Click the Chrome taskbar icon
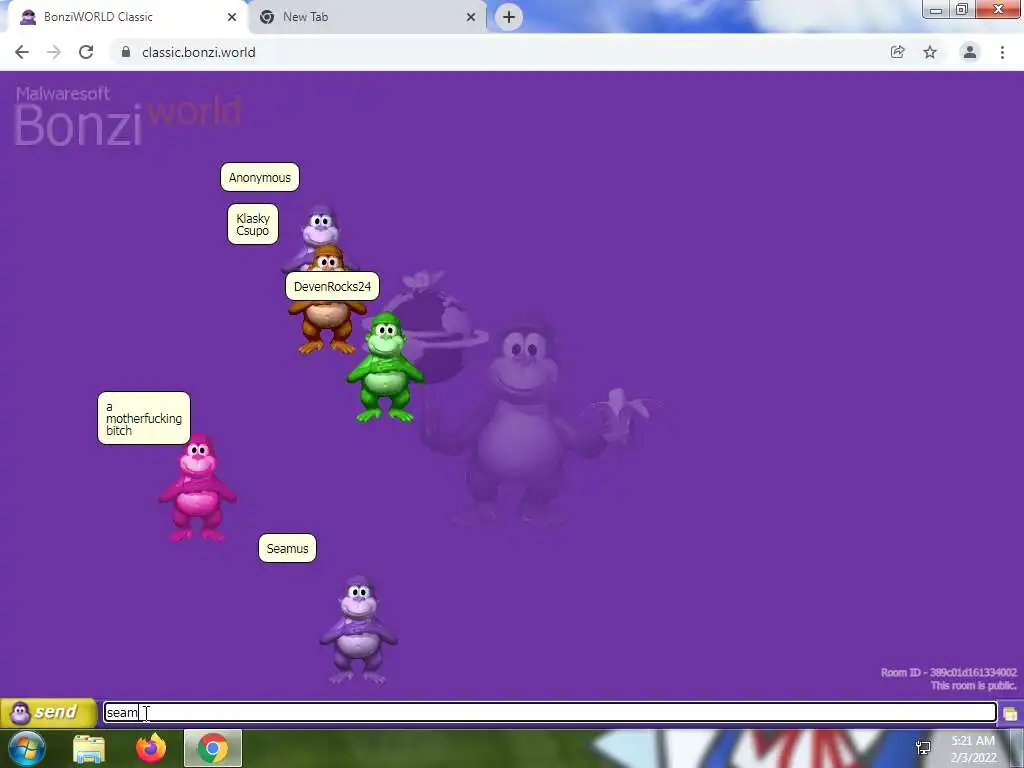Image resolution: width=1024 pixels, height=768 pixels. [213, 748]
